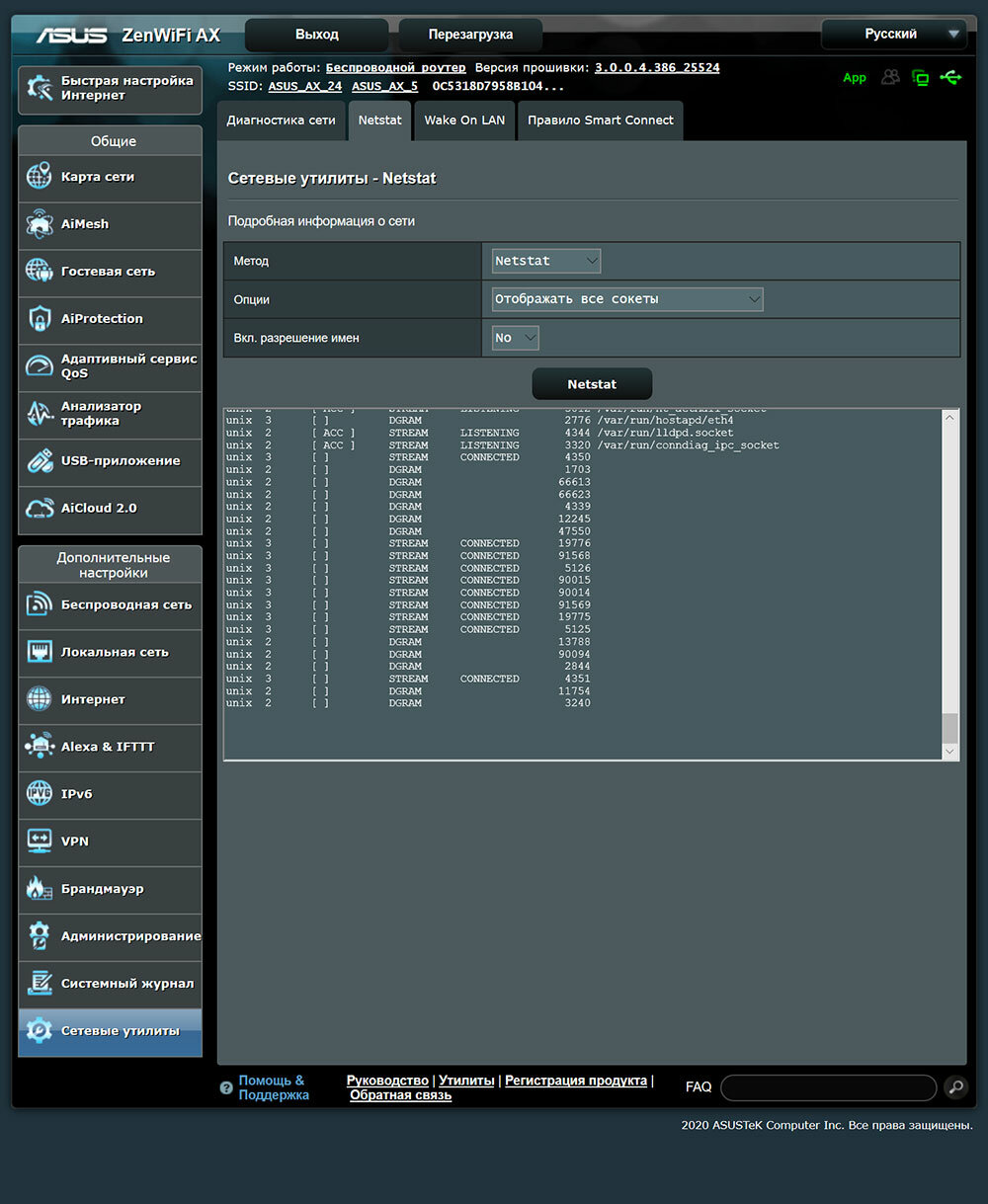988x1204 pixels.
Task: Open the Брандмауэр firewall icon
Action: pyautogui.click(x=40, y=889)
